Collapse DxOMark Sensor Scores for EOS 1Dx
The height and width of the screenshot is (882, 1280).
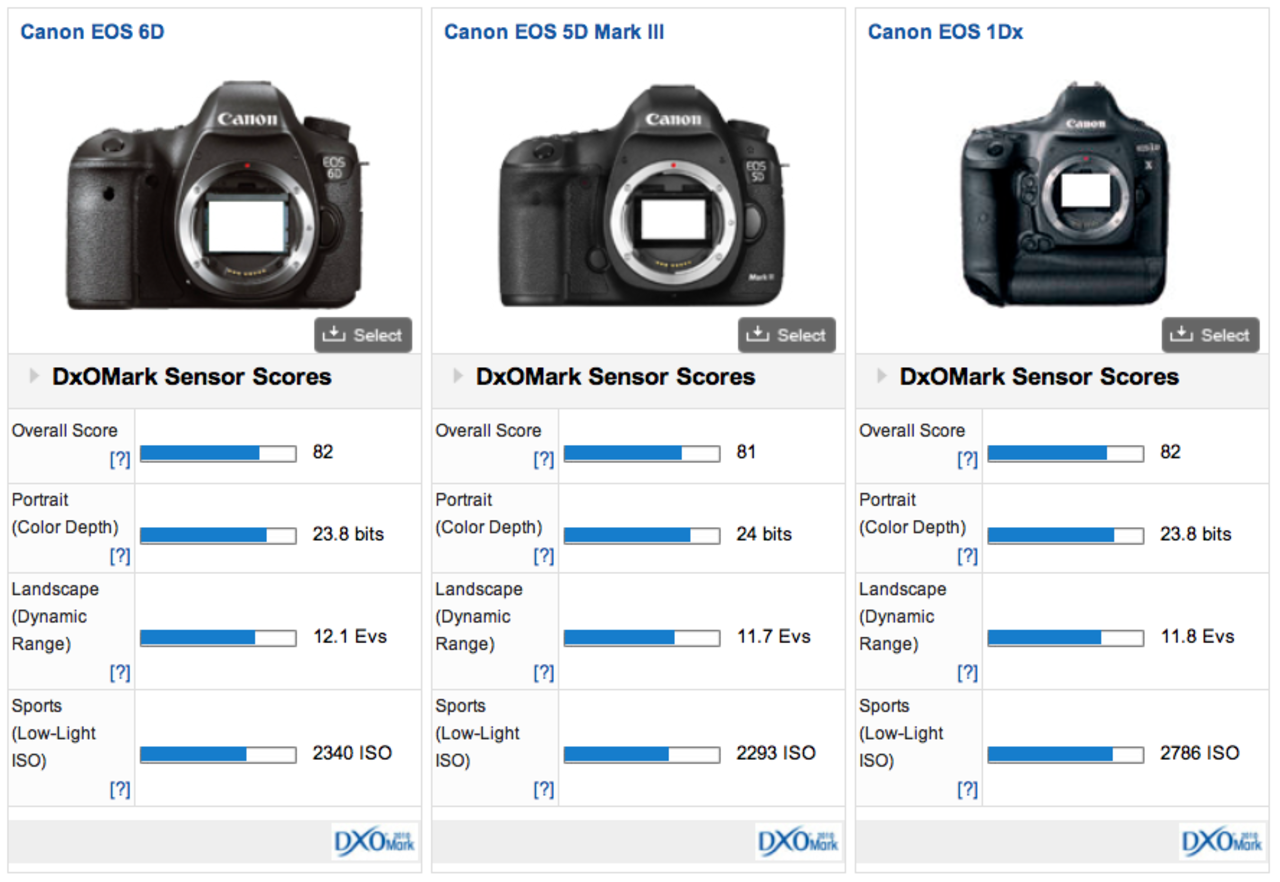pyautogui.click(x=882, y=376)
